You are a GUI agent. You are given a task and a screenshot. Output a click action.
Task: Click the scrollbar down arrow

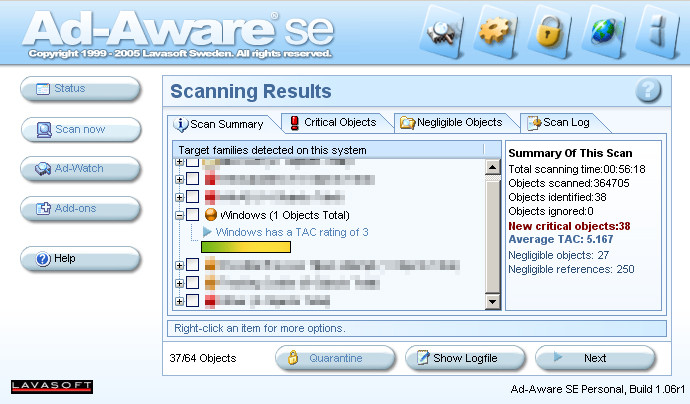tap(492, 301)
